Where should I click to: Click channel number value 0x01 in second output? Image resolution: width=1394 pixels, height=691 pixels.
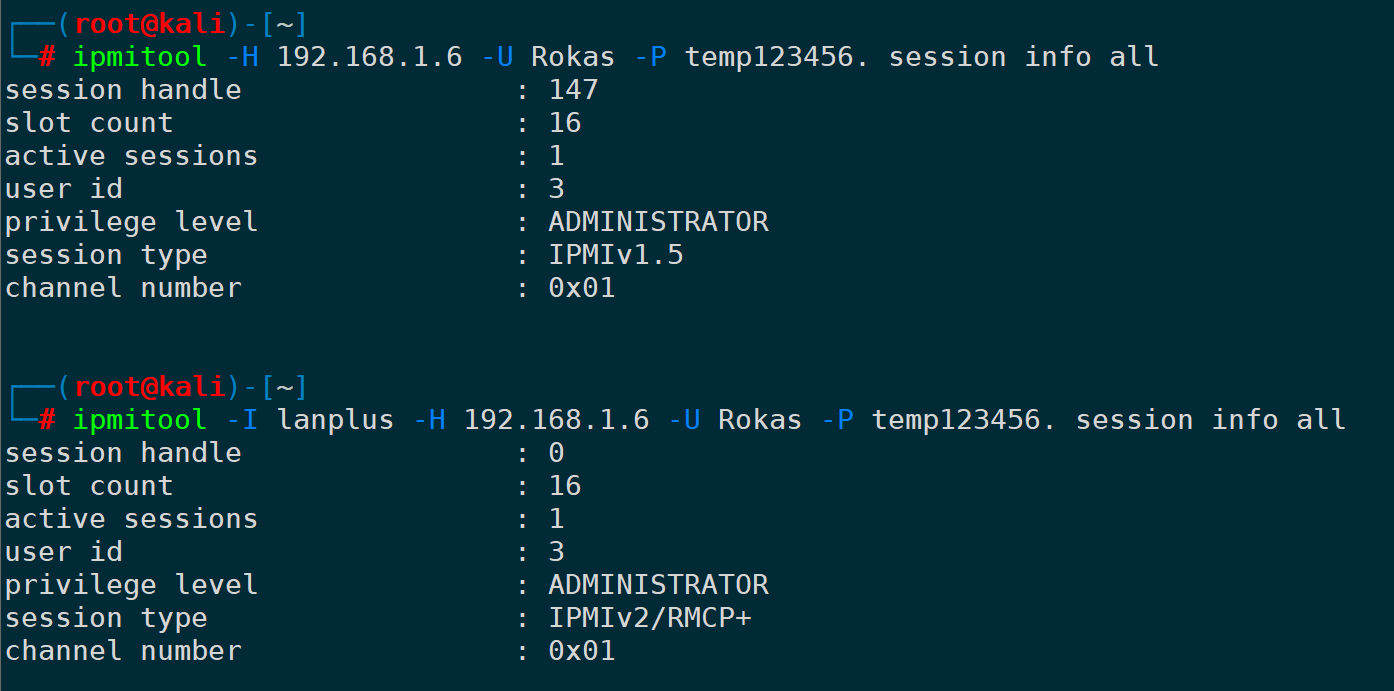pyautogui.click(x=582, y=651)
